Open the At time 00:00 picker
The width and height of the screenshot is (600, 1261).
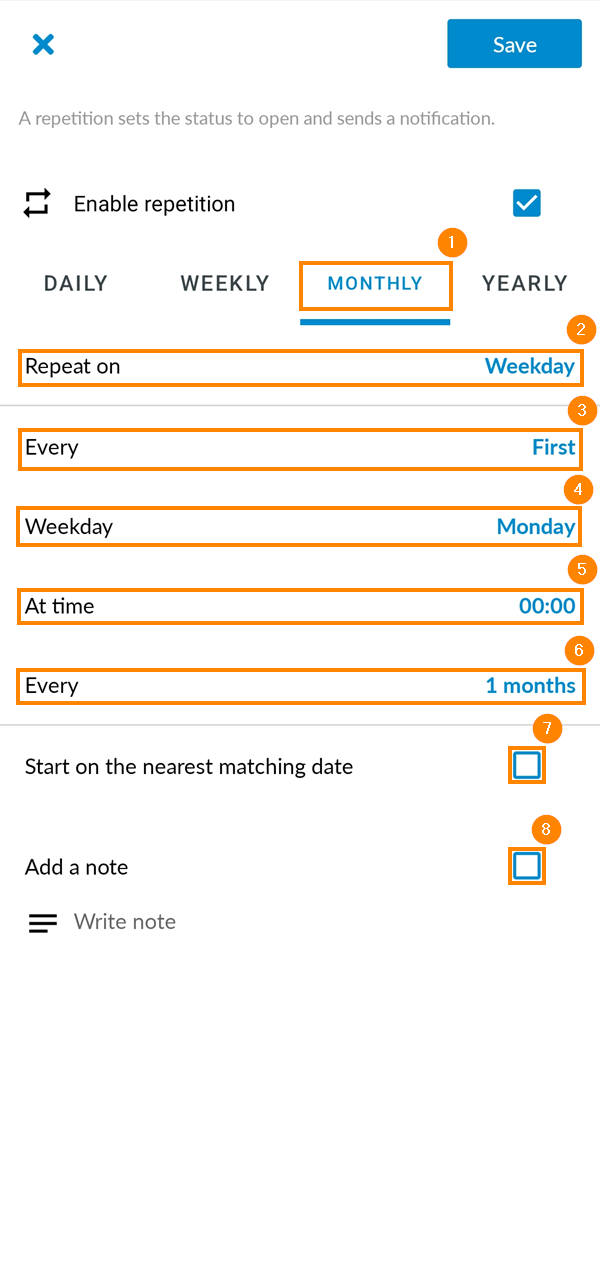[300, 606]
